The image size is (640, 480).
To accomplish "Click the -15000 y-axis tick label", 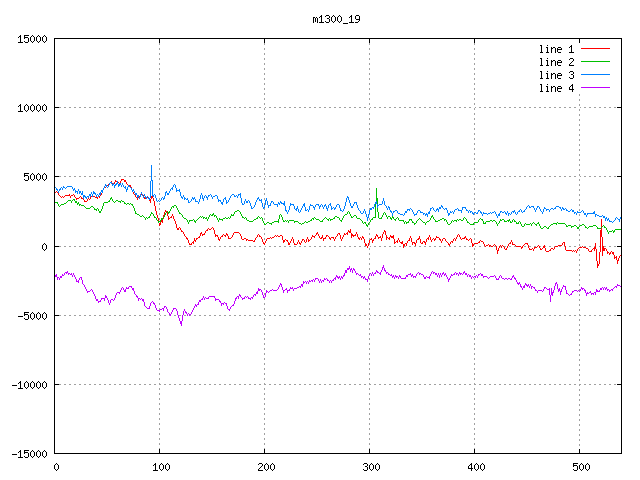I will [28, 454].
